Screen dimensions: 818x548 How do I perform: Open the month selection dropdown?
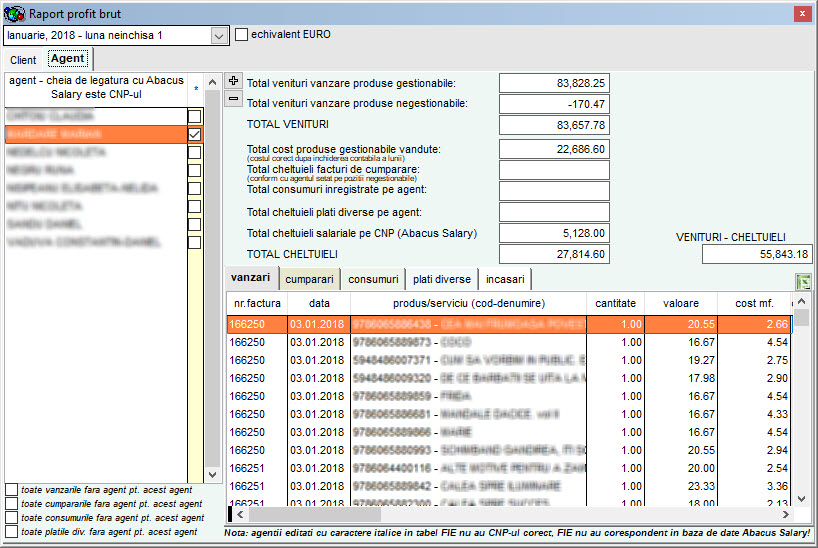click(x=219, y=36)
